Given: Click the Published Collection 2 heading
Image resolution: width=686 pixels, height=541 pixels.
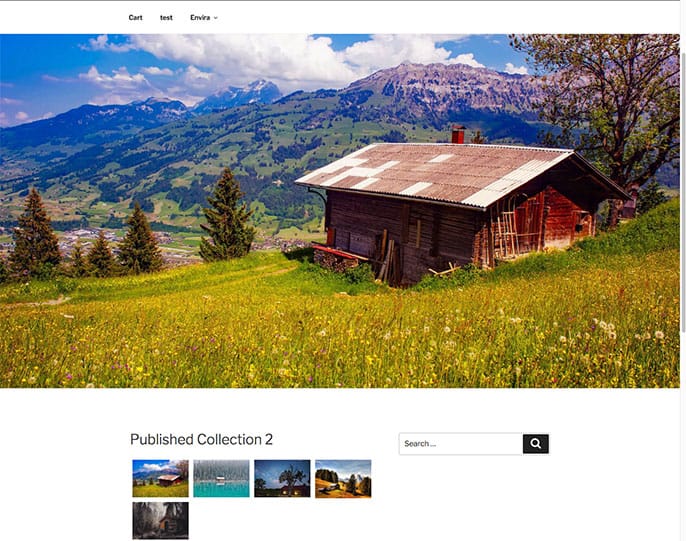Looking at the screenshot, I should [201, 439].
